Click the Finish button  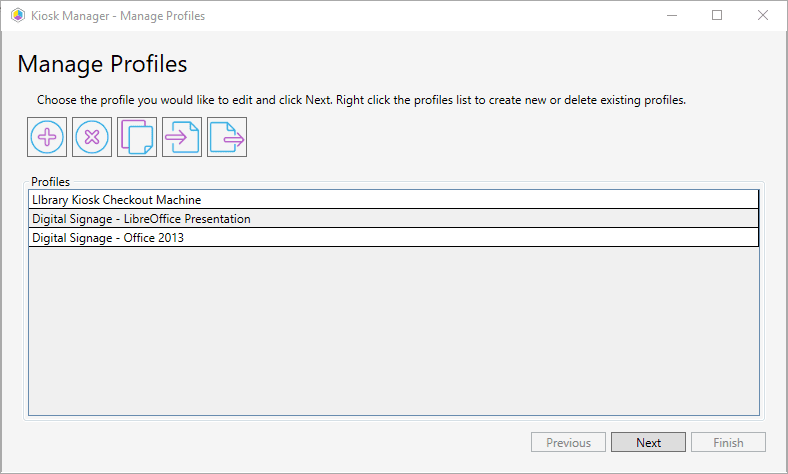pos(728,442)
